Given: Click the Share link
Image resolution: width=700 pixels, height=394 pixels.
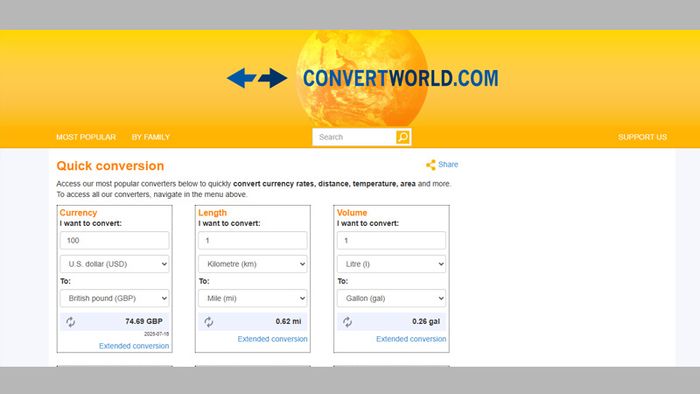Looking at the screenshot, I should tap(448, 165).
